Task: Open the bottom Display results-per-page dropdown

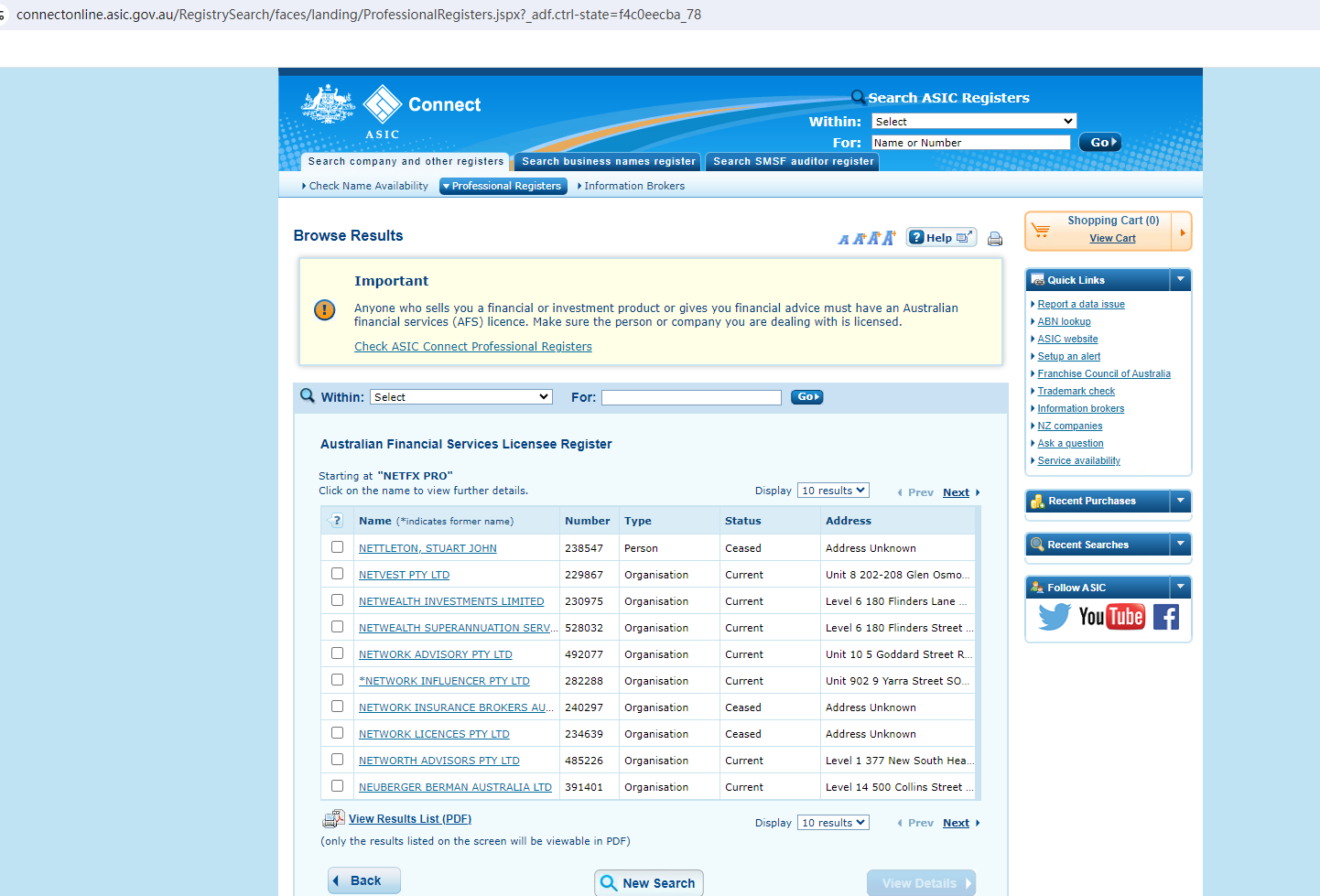Action: [833, 823]
